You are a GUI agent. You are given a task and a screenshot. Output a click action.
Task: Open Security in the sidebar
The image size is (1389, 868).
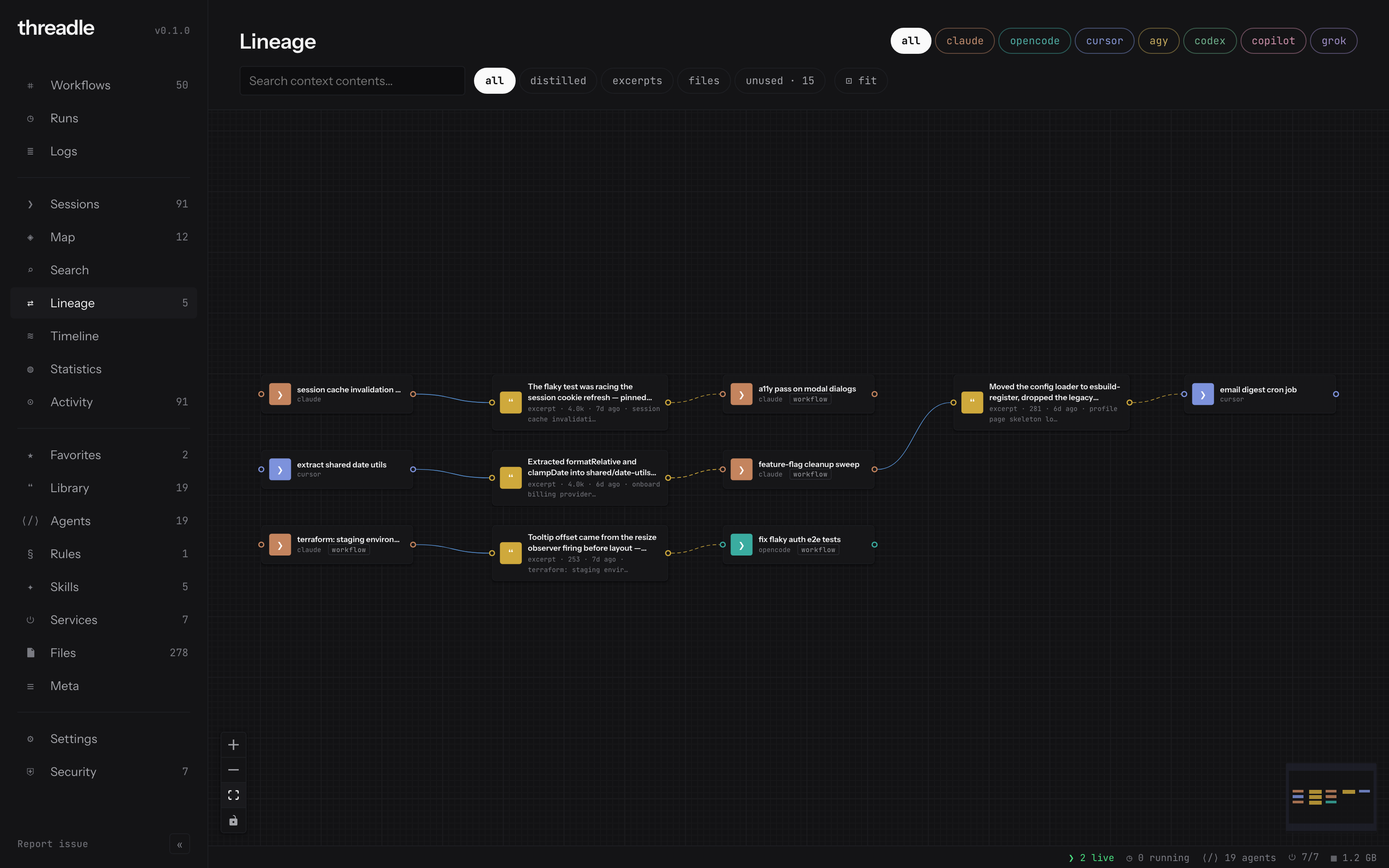click(x=104, y=772)
